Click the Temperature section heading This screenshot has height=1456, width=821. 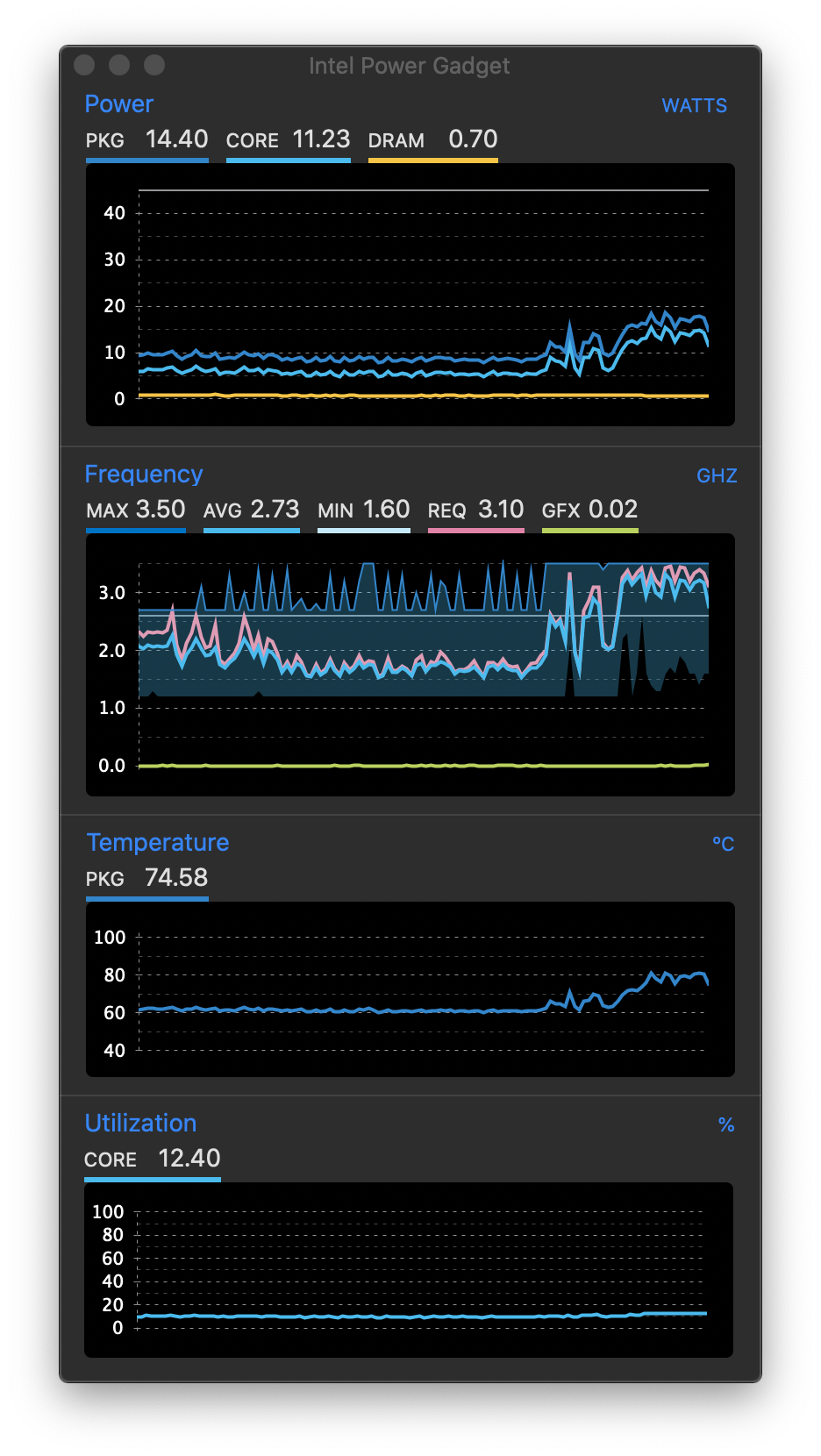[x=158, y=842]
